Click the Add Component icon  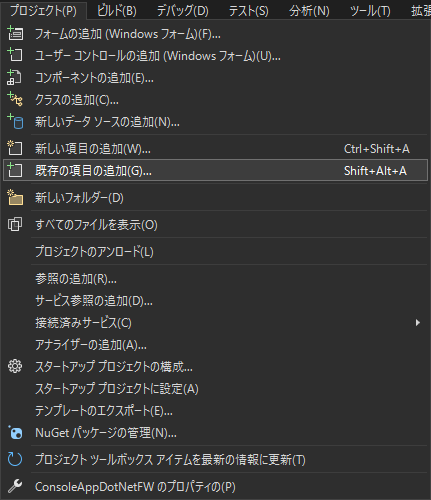14,77
